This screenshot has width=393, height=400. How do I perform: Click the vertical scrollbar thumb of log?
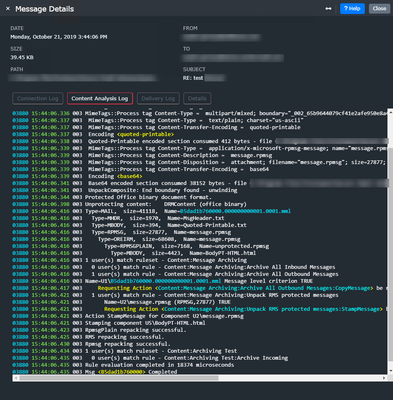click(x=390, y=254)
